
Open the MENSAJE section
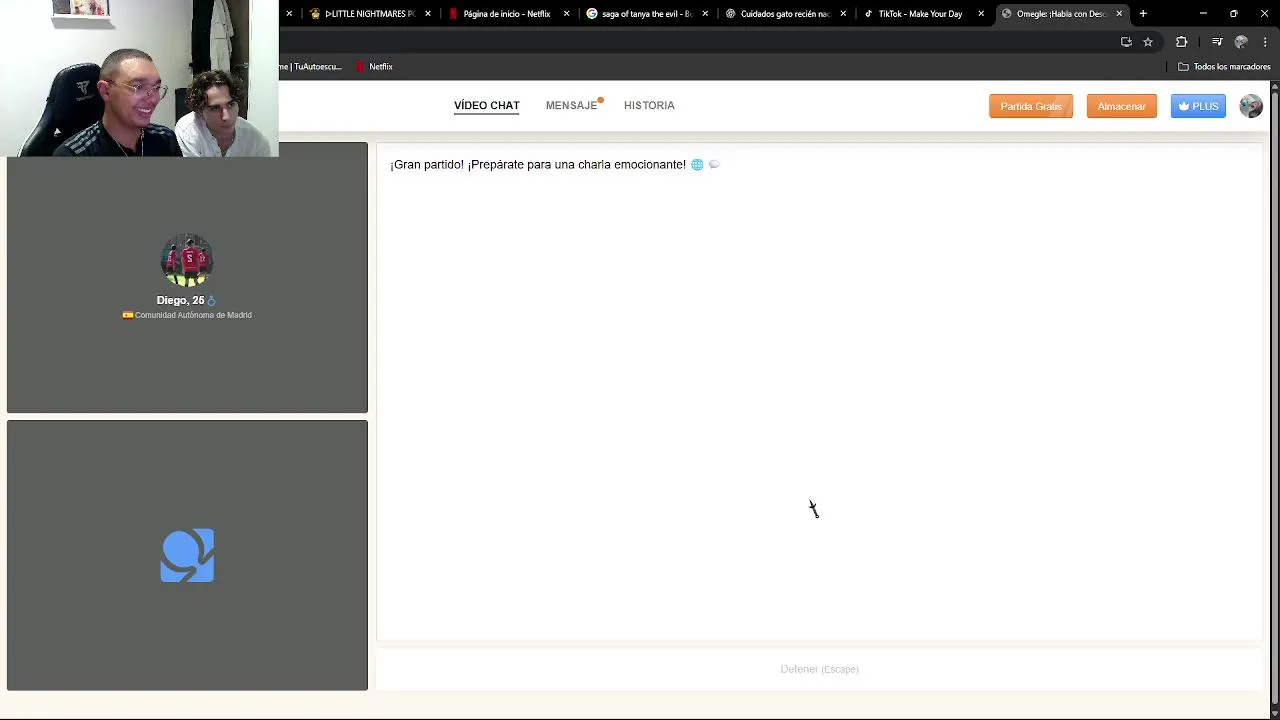pyautogui.click(x=572, y=105)
